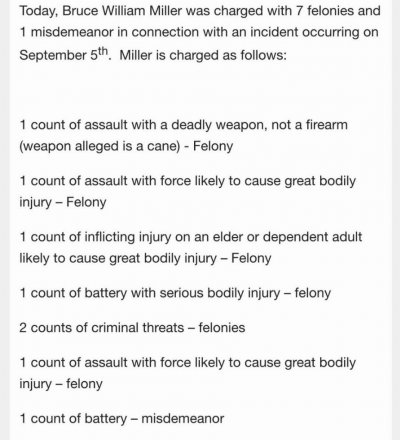
Task: Click the blank space below the intro paragraph
Action: 200,90
